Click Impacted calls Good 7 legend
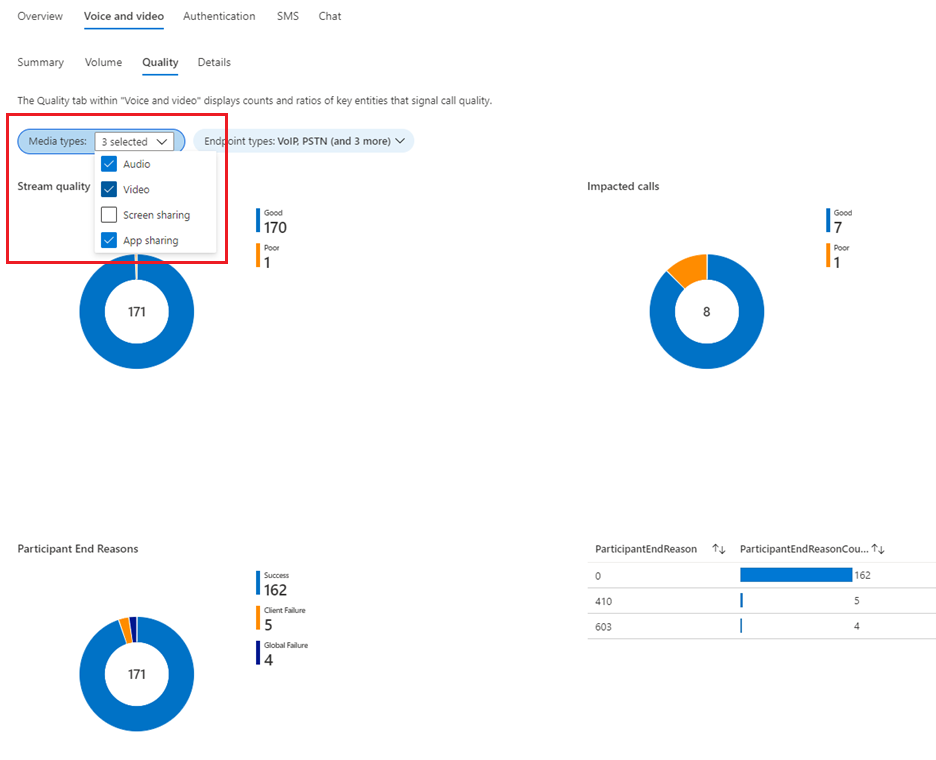Screen dimensions: 936x760 point(839,221)
